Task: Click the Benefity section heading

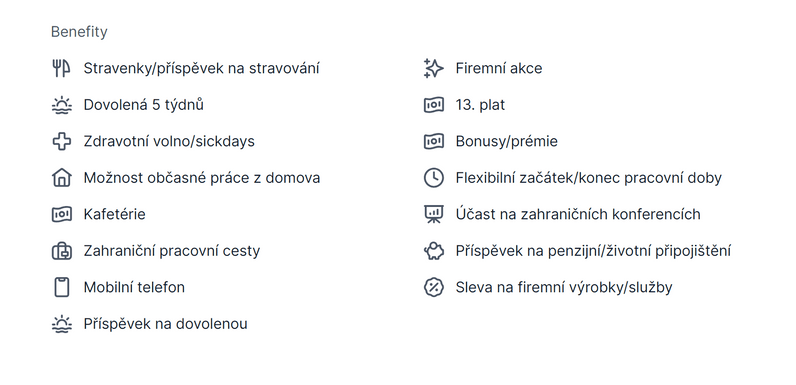Action: point(79,32)
